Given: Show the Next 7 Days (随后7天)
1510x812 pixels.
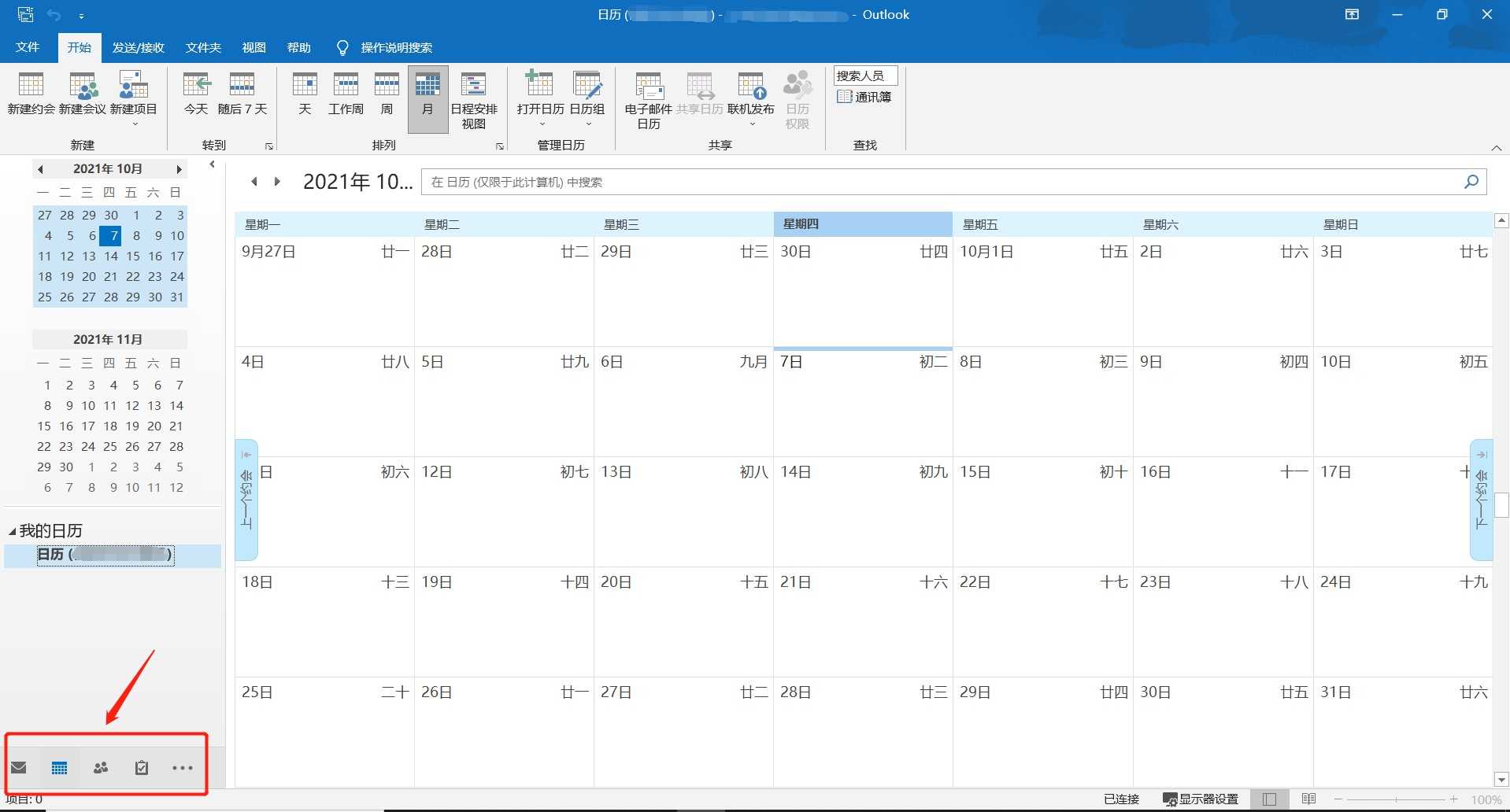Looking at the screenshot, I should click(242, 94).
